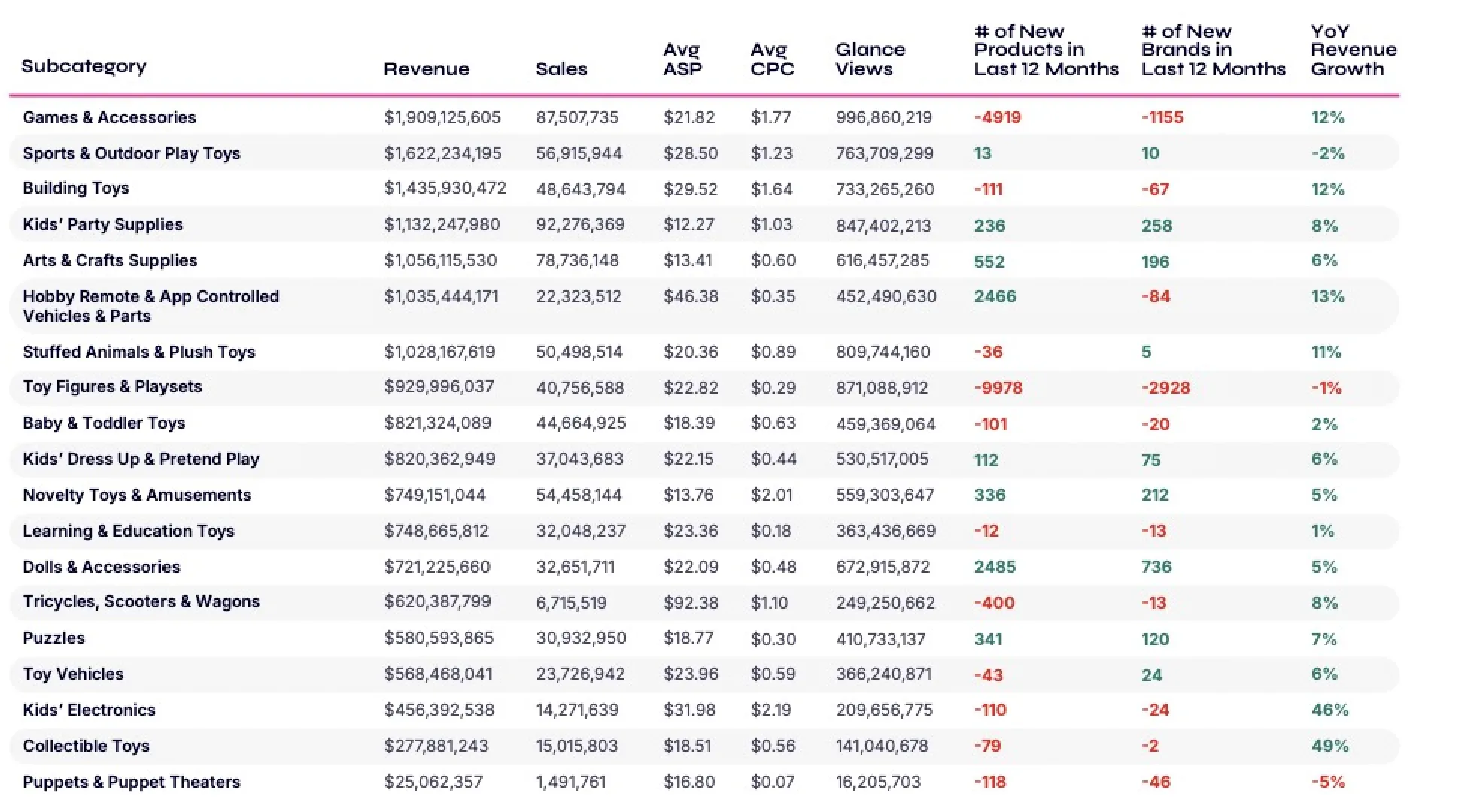Select the Sales column header
1464x812 pixels.
pos(561,69)
